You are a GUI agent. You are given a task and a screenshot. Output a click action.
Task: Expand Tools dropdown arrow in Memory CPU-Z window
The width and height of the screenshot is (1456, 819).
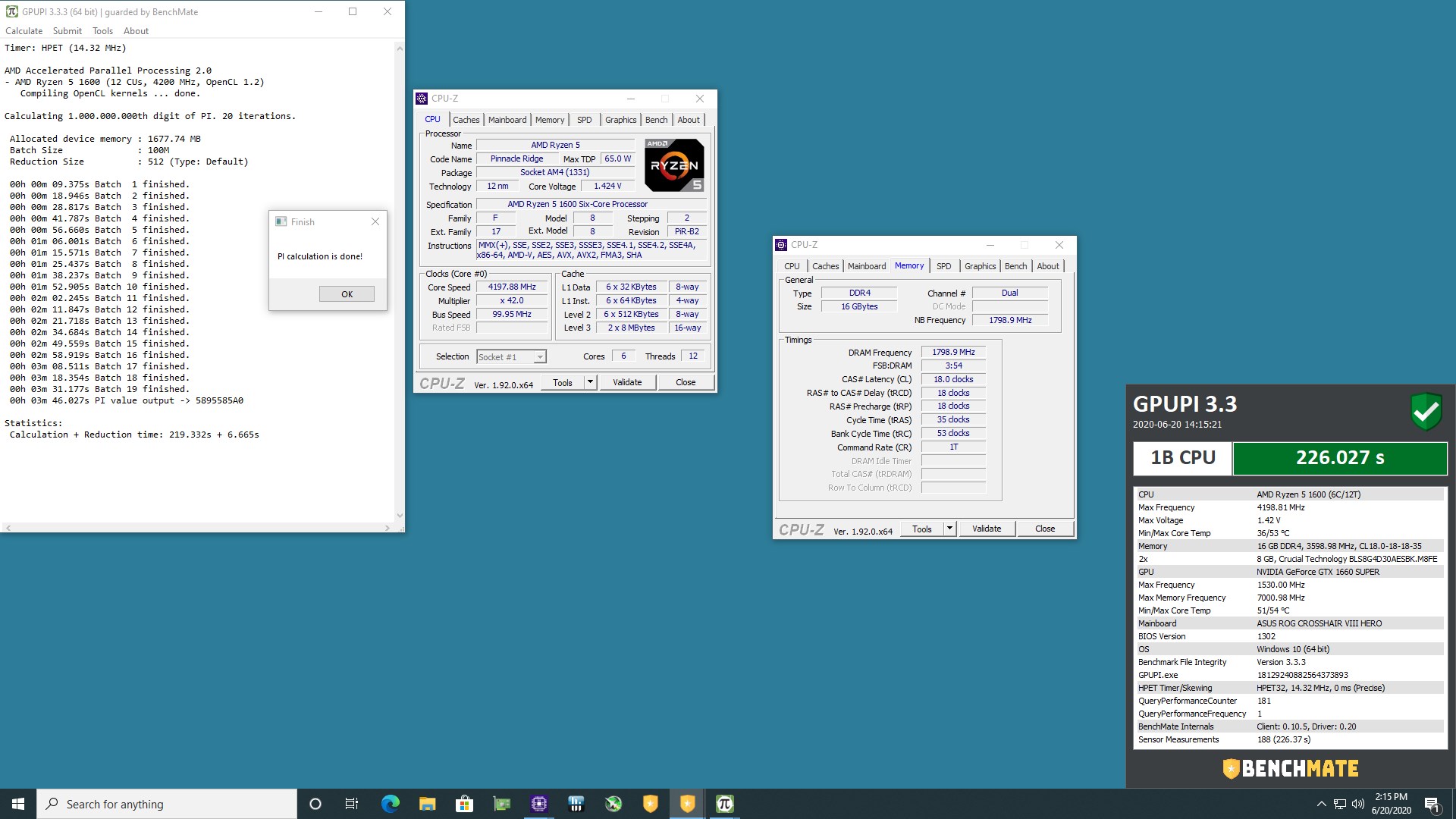949,529
